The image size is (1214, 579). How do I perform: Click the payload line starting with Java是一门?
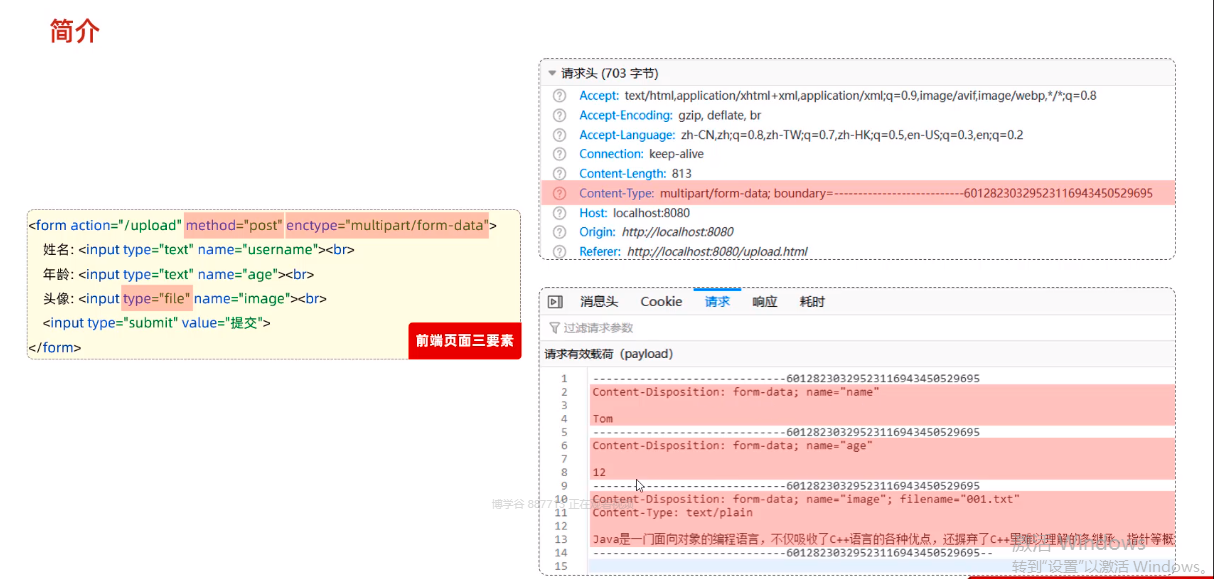click(883, 540)
